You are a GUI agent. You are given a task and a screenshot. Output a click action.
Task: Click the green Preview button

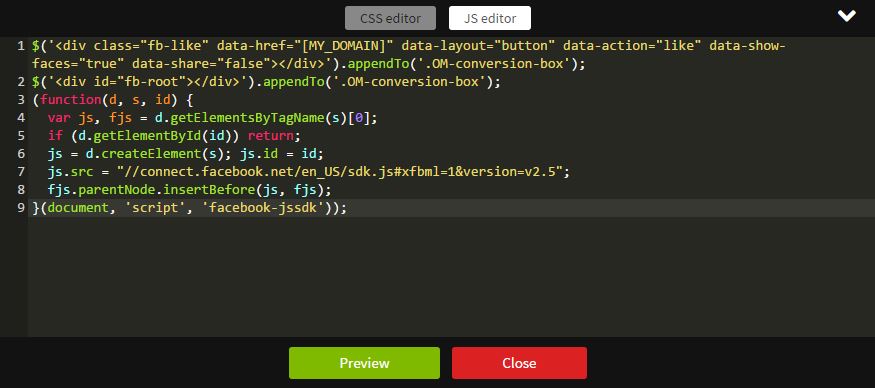pos(364,363)
